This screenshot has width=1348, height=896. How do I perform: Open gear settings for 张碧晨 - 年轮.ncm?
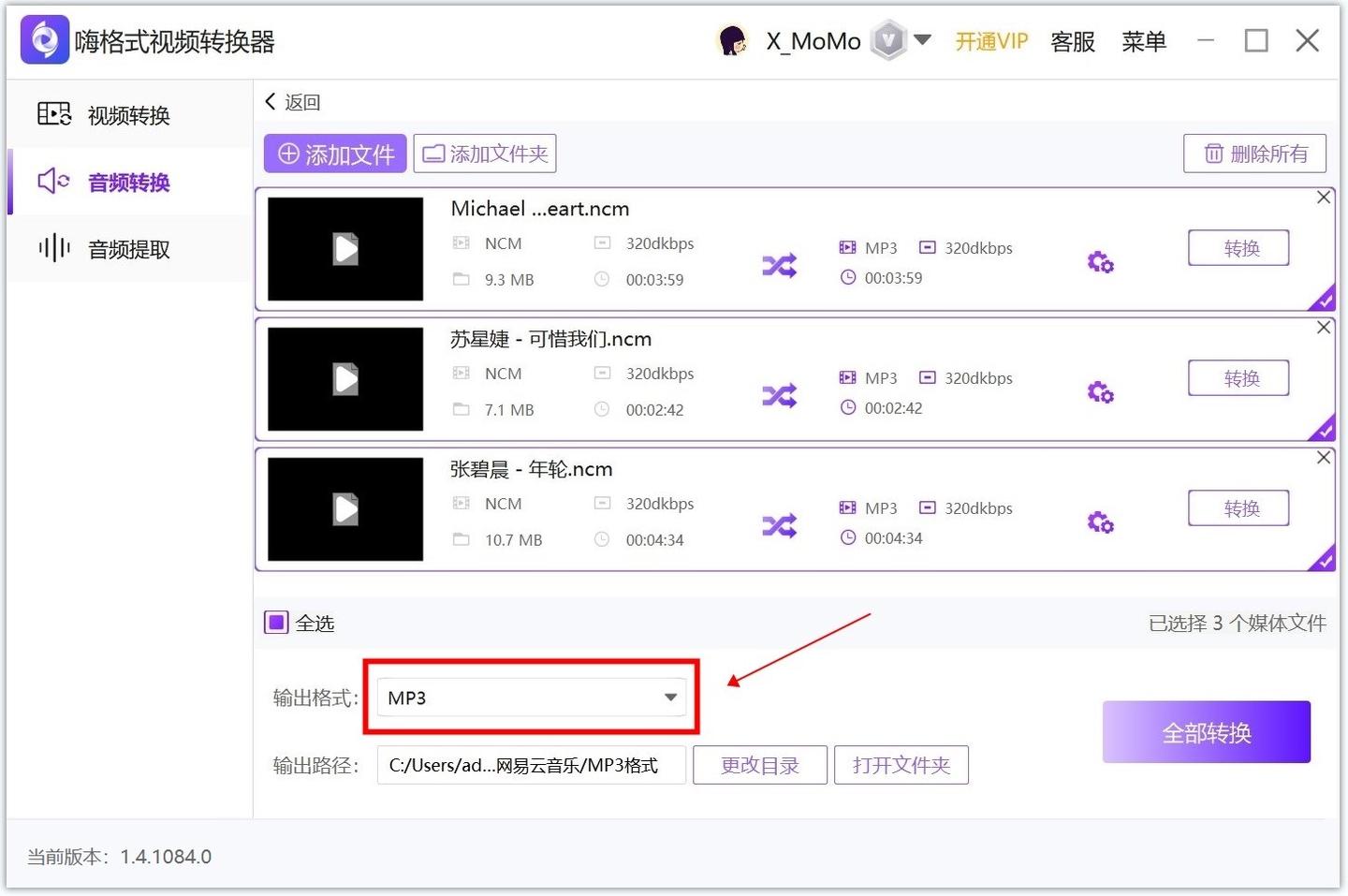(1100, 522)
